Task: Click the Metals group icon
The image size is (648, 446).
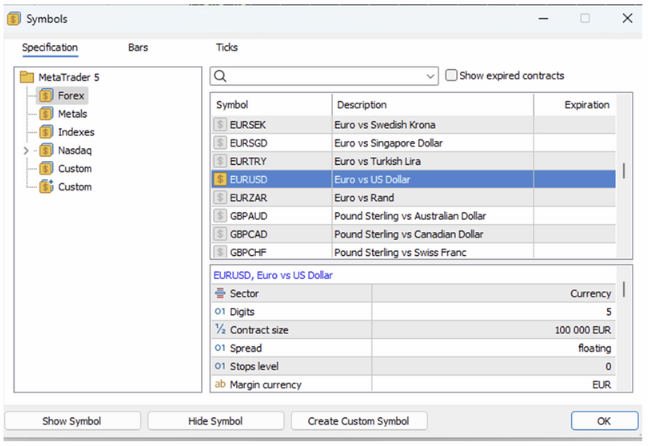Action: 46,114
